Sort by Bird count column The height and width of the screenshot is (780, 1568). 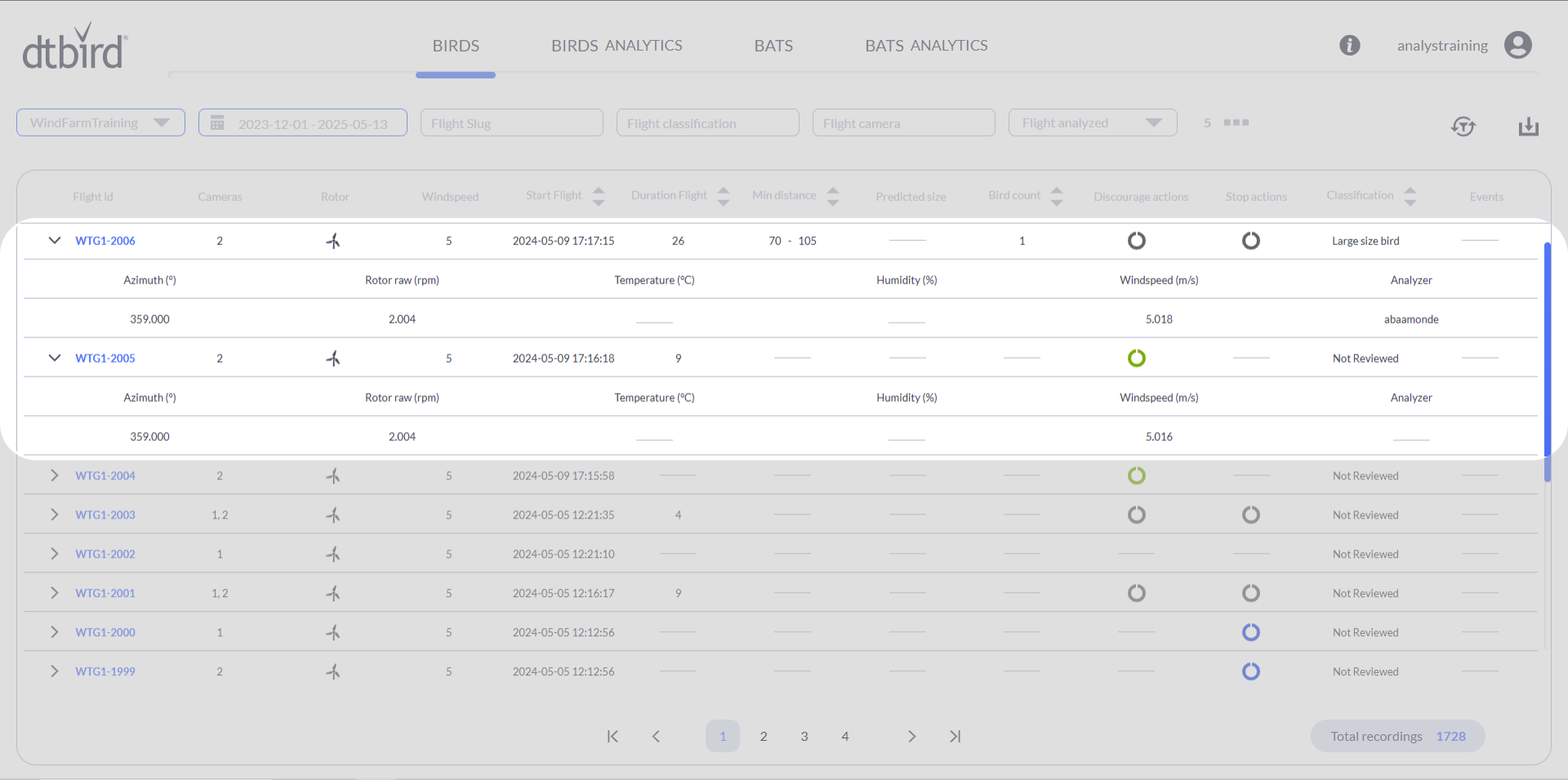pyautogui.click(x=1056, y=196)
